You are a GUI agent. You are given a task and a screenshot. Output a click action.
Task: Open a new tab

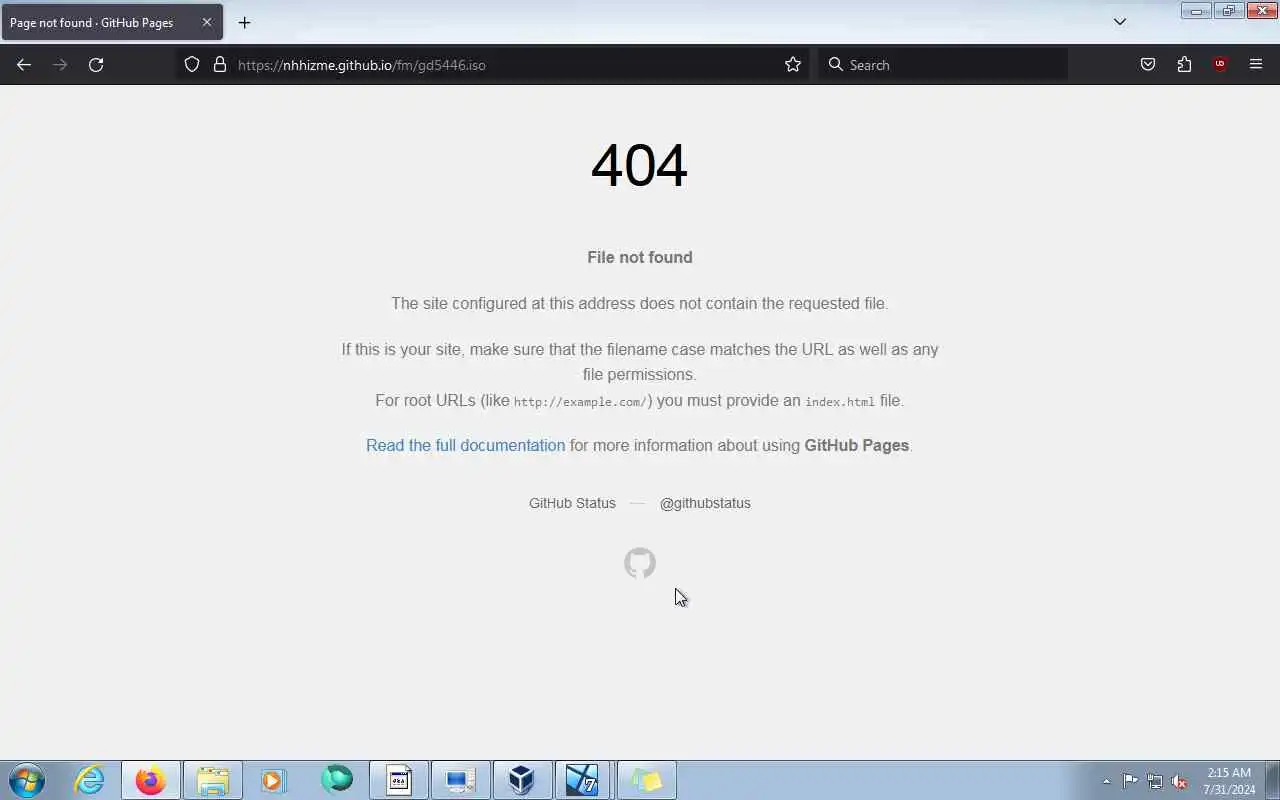pos(244,22)
